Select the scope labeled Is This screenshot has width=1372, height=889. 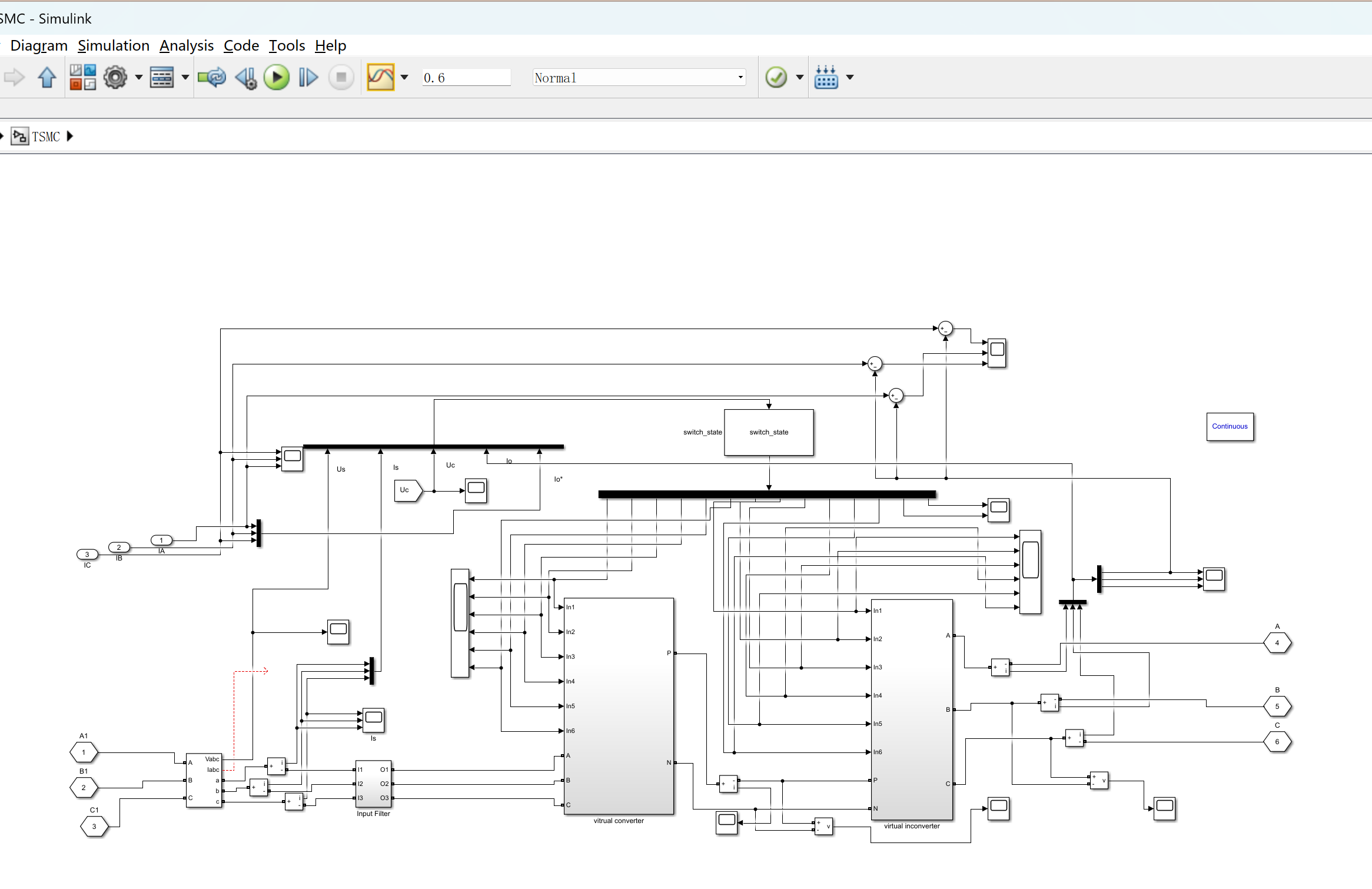373,719
